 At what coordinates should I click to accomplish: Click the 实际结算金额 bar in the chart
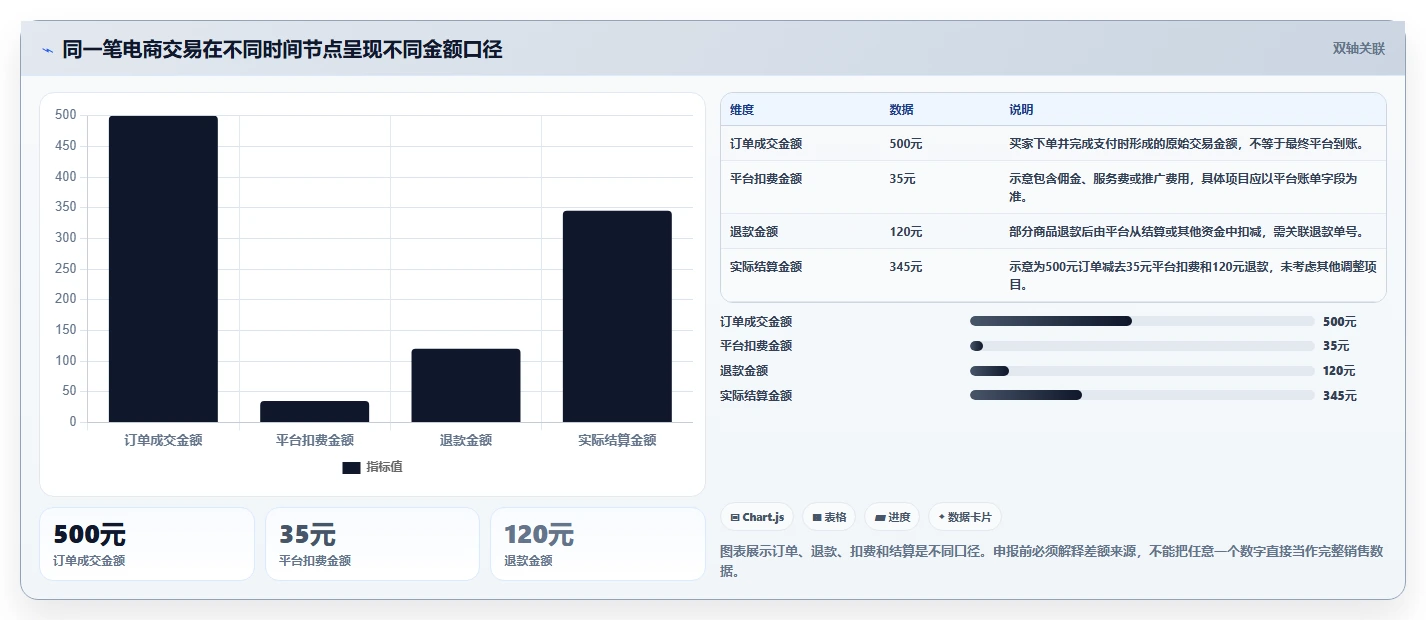click(x=617, y=316)
